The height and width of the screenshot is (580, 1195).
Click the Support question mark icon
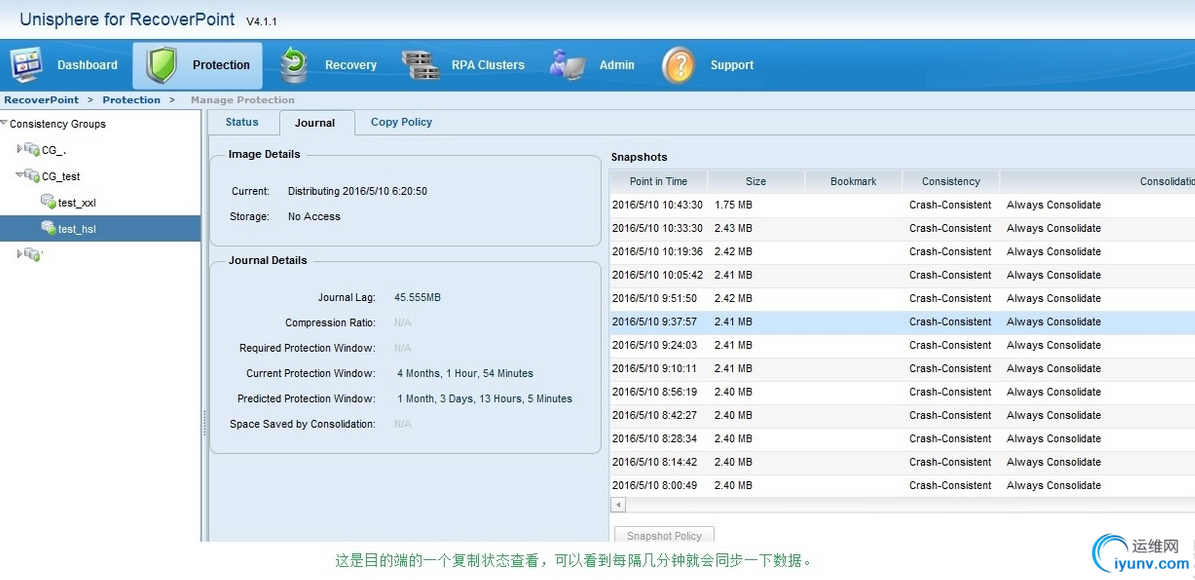(x=678, y=65)
